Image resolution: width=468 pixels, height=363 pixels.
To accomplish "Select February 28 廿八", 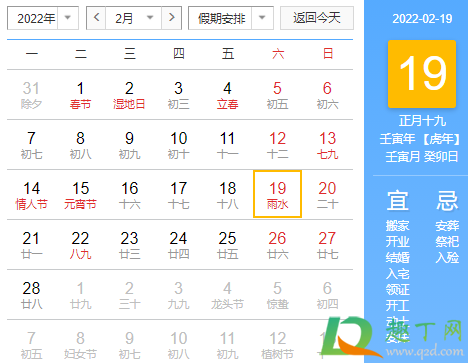I will (x=31, y=295).
